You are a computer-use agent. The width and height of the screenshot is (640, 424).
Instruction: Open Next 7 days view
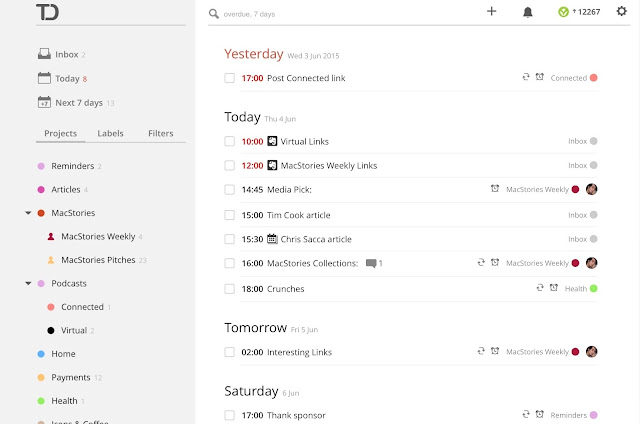(76, 102)
